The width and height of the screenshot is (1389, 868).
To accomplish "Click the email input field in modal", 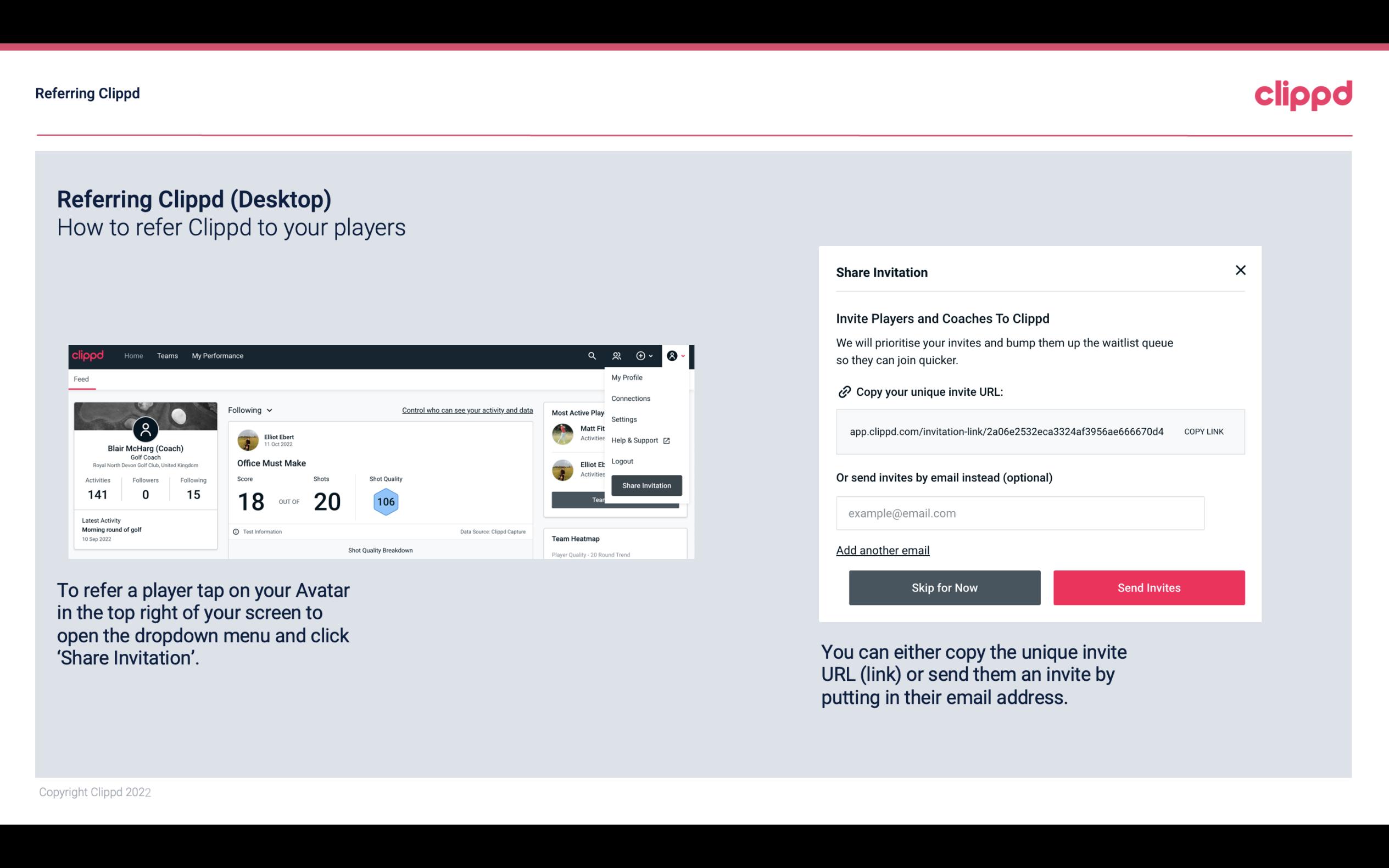I will point(1020,513).
